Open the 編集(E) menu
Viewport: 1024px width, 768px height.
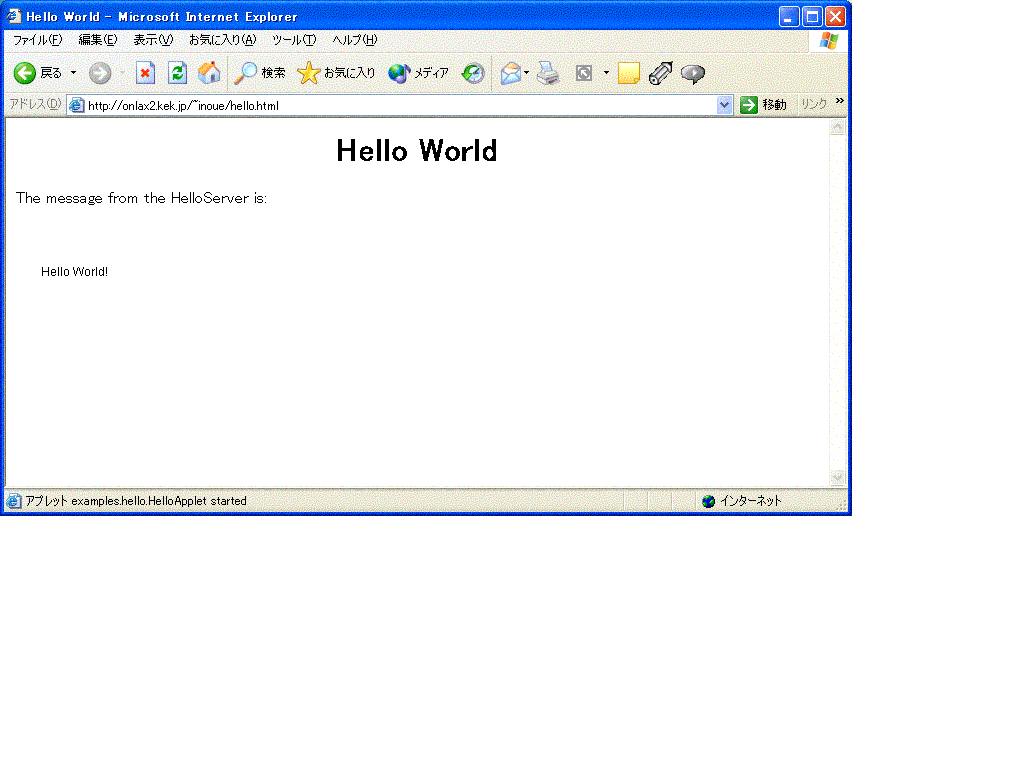click(98, 40)
